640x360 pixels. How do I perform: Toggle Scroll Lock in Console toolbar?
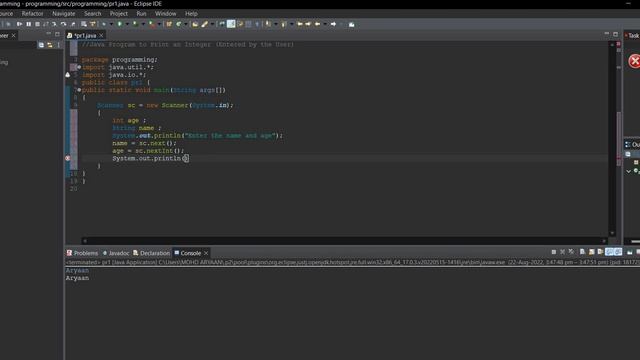(591, 252)
